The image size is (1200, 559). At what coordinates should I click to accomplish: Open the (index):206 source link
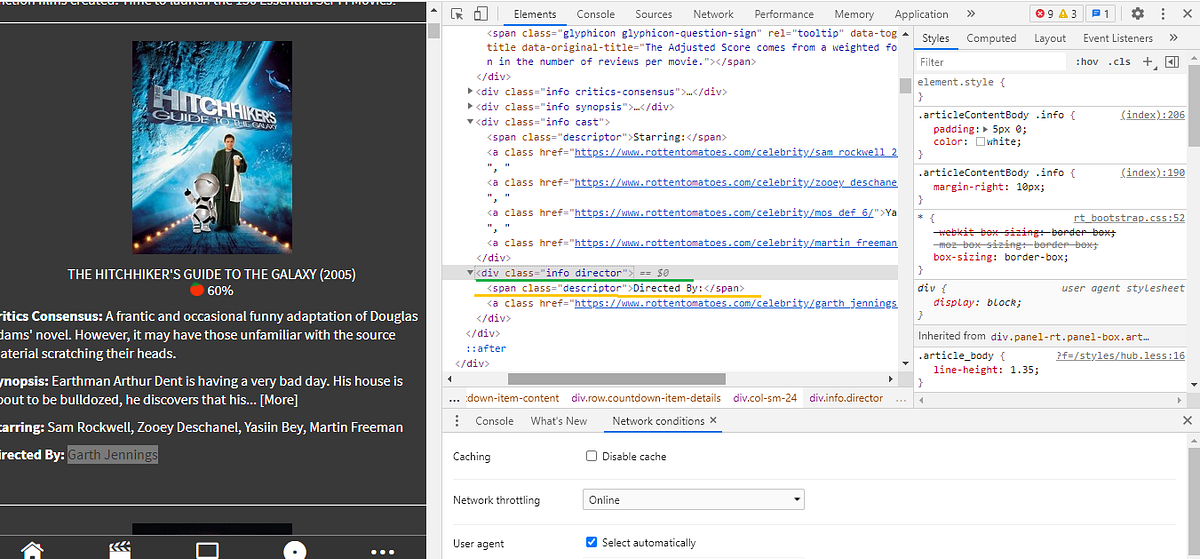click(x=1152, y=115)
